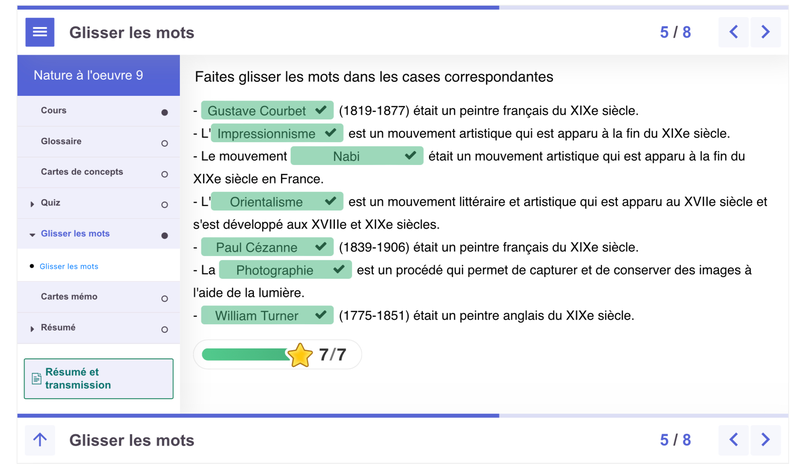Click the Cours completion circle
Screen dimensions: 800x464
tap(165, 112)
